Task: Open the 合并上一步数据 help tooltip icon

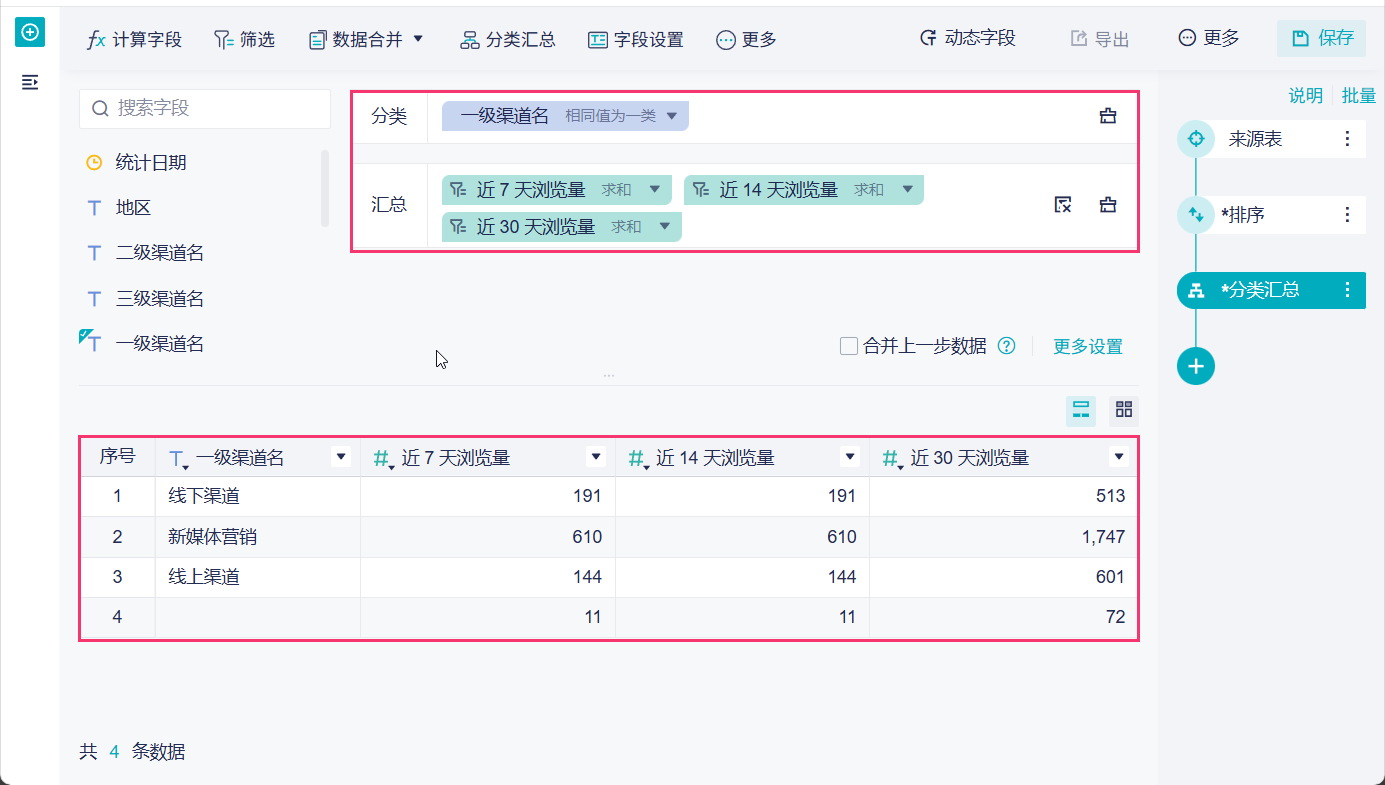Action: 1007,346
